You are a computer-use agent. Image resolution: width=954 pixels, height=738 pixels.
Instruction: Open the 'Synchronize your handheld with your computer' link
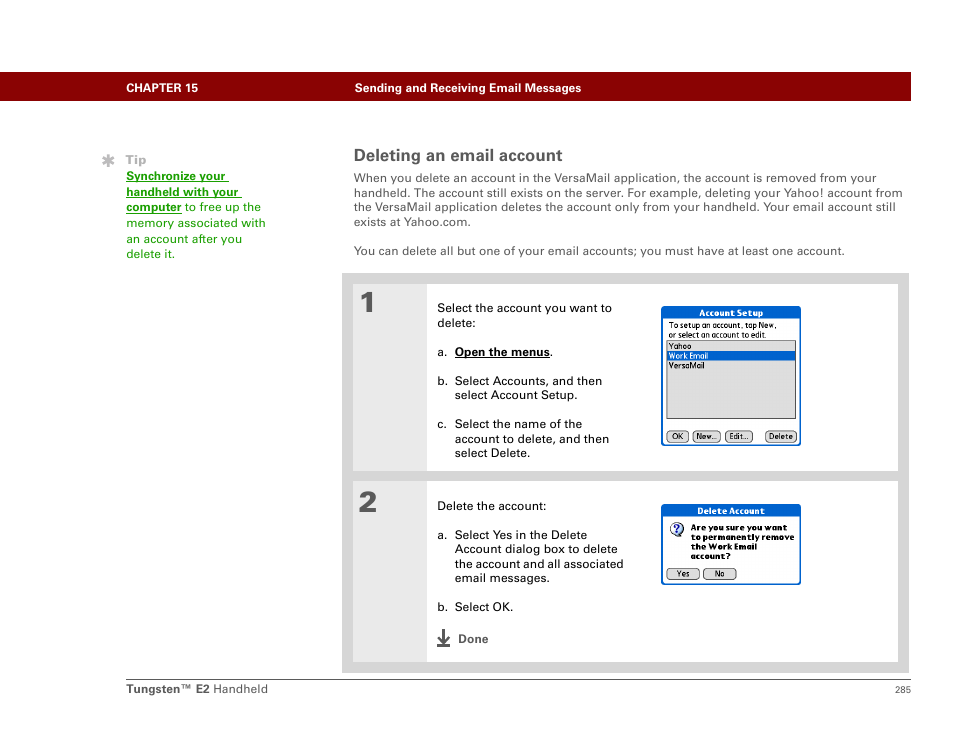click(184, 192)
